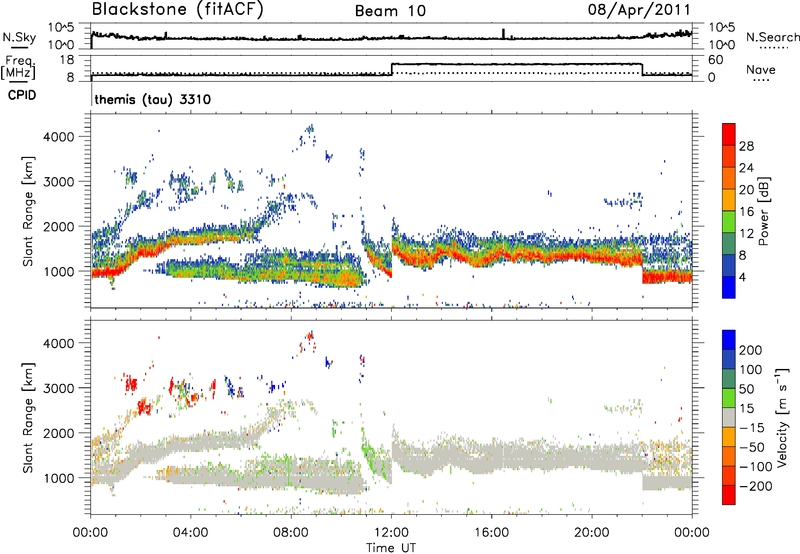Click the gray segment of velocity colorbar
This screenshot has width=800, height=554.
pos(729,417)
